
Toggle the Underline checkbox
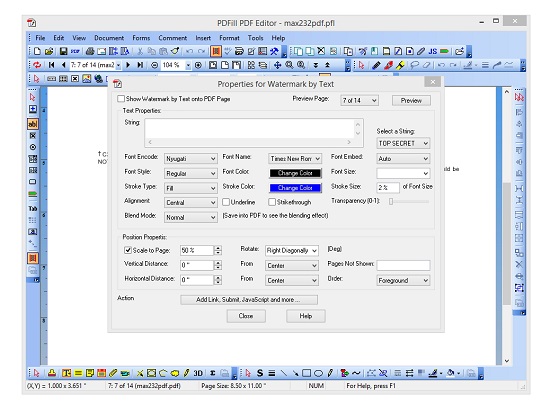pos(226,202)
